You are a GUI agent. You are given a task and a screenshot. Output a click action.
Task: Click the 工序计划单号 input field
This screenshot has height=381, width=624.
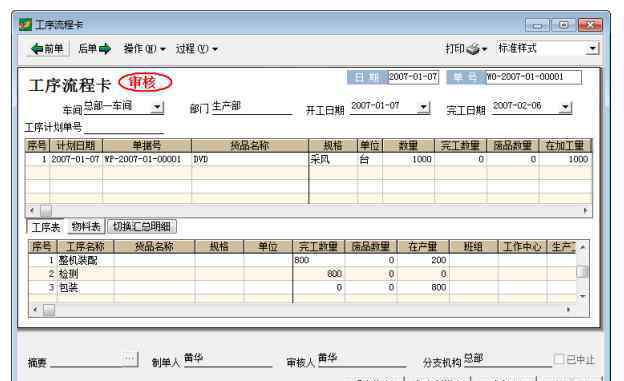coord(124,127)
